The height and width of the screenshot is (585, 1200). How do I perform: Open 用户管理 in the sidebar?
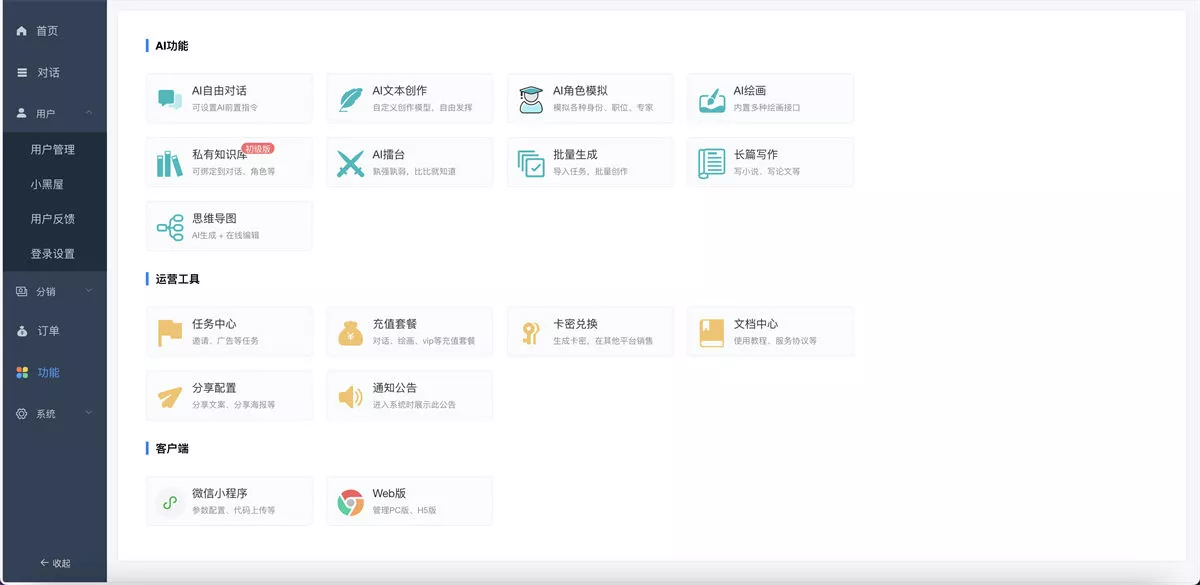point(53,150)
